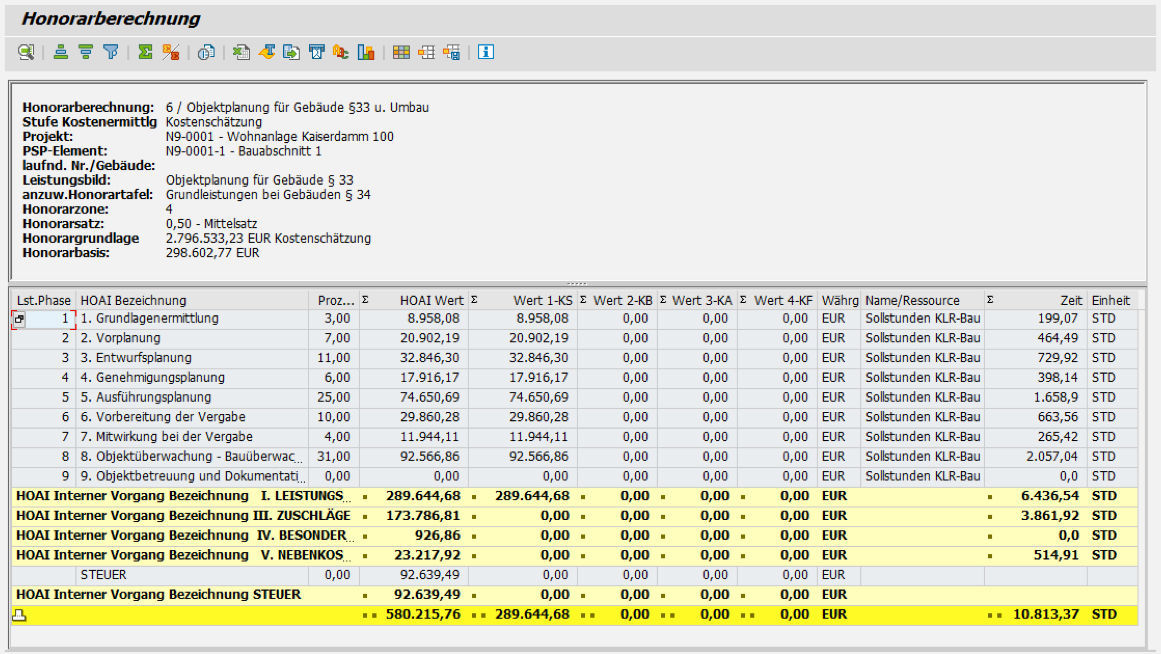Click the Details magnifier icon in toolbar
This screenshot has width=1161, height=654.
(25, 52)
